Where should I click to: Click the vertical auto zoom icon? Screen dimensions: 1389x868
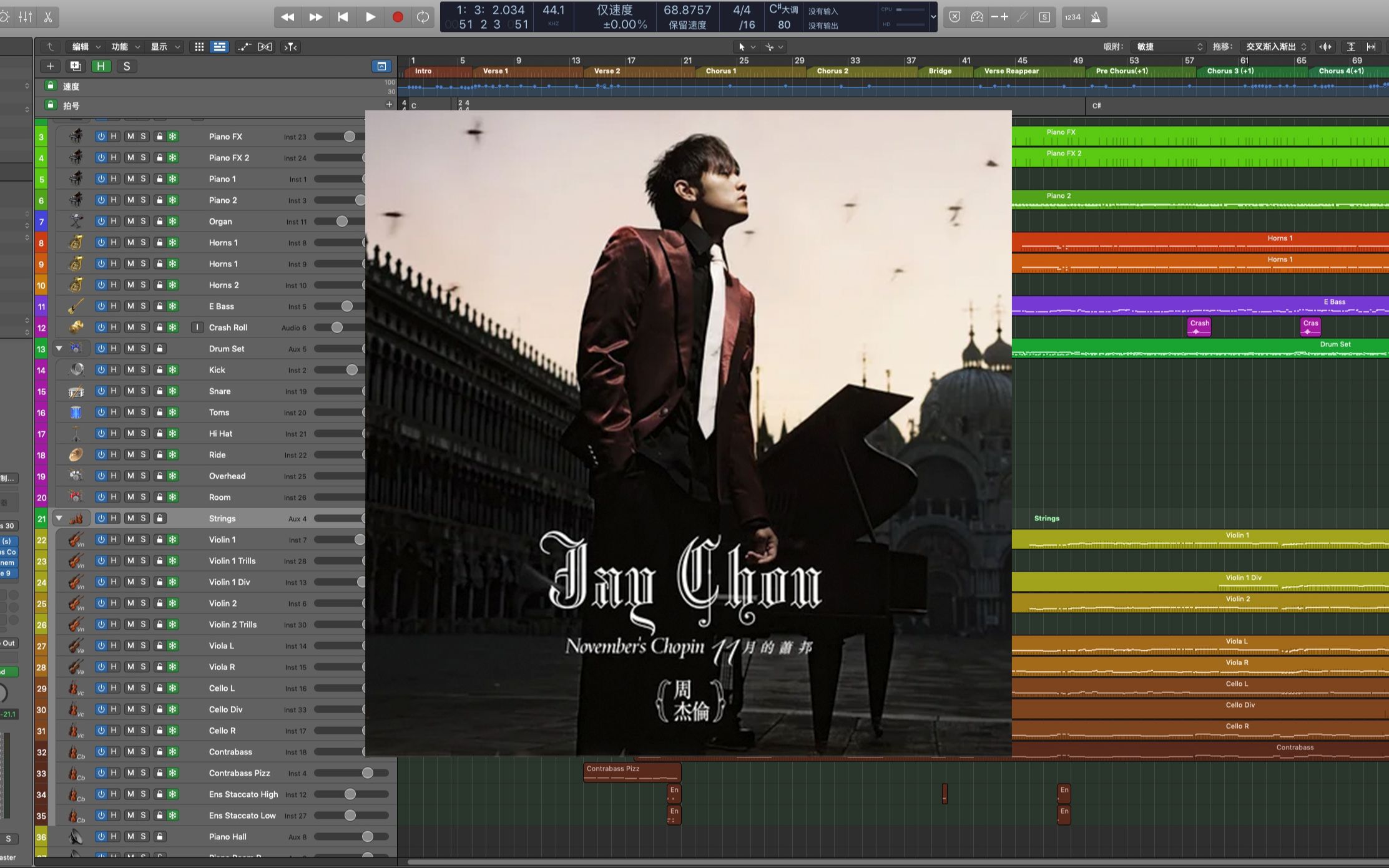[x=1351, y=47]
